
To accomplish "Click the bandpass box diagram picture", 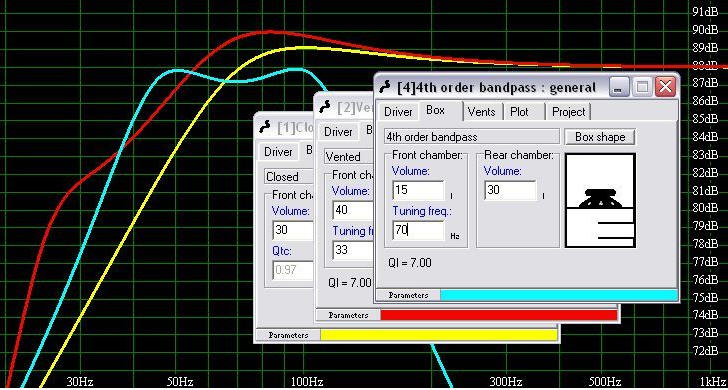I will point(600,201).
